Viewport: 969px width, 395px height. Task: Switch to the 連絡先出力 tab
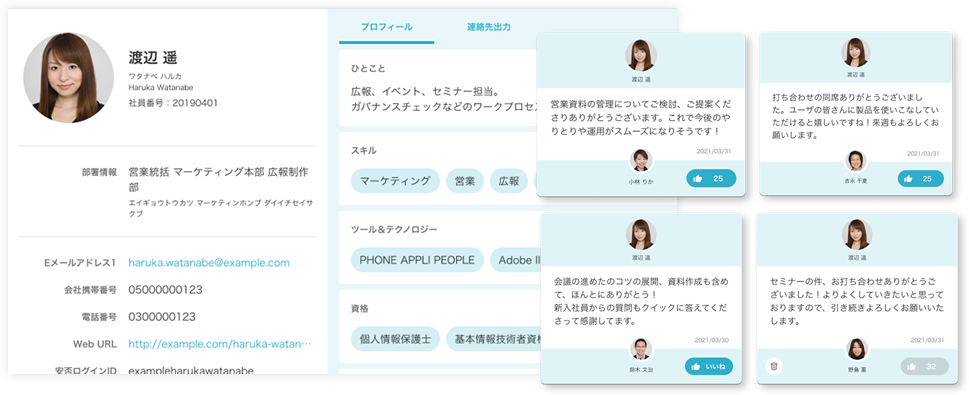click(489, 27)
